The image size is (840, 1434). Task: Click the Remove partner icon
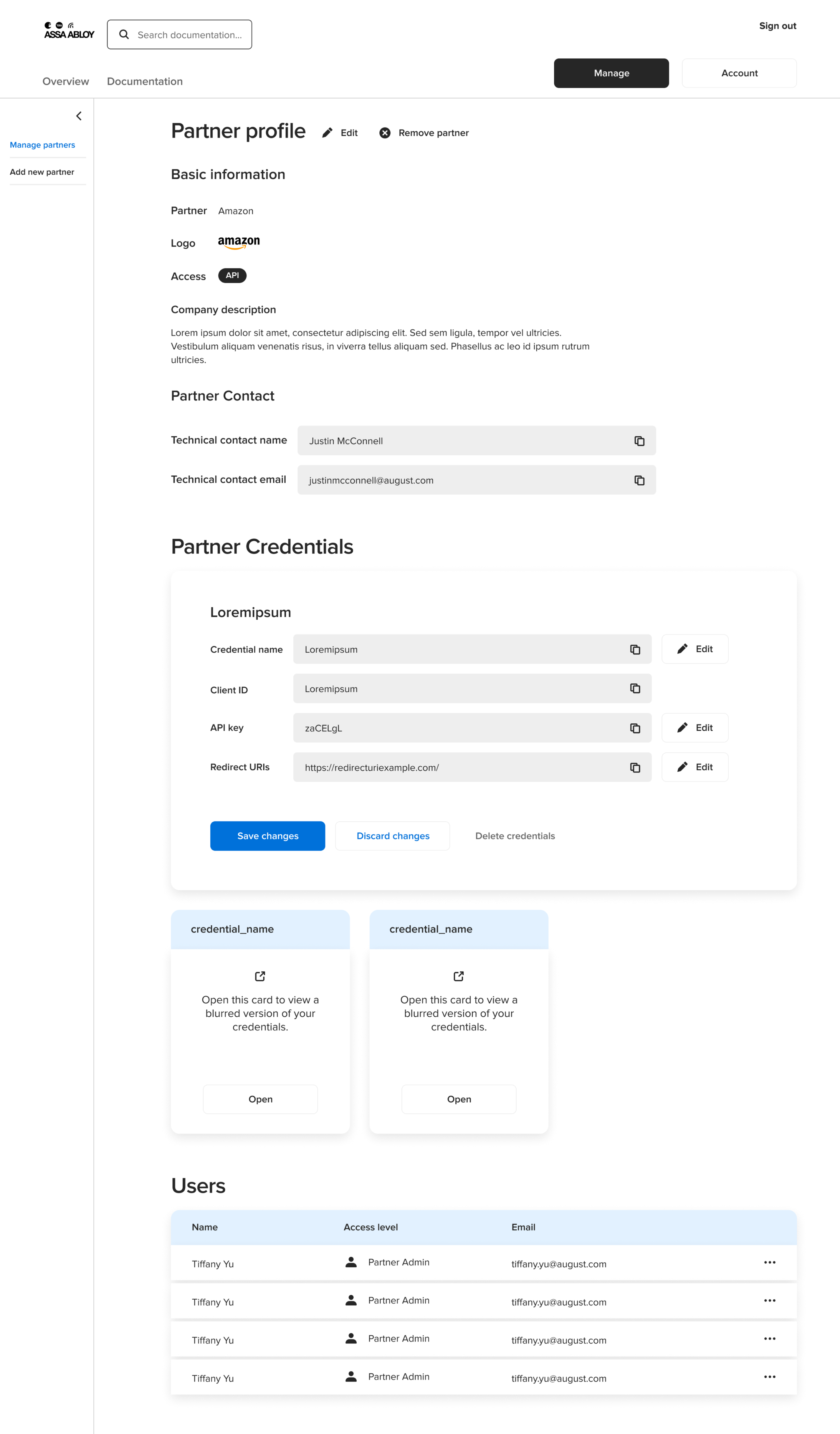coord(385,133)
